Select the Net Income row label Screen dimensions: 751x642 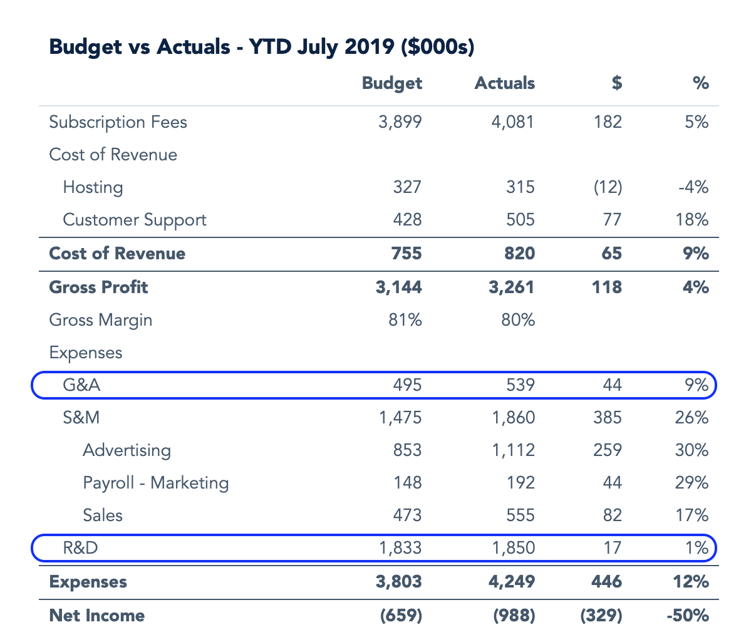click(x=97, y=616)
